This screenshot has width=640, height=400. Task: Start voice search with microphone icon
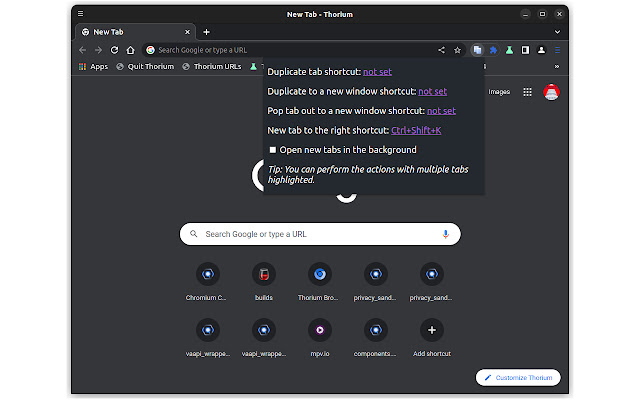(x=445, y=234)
